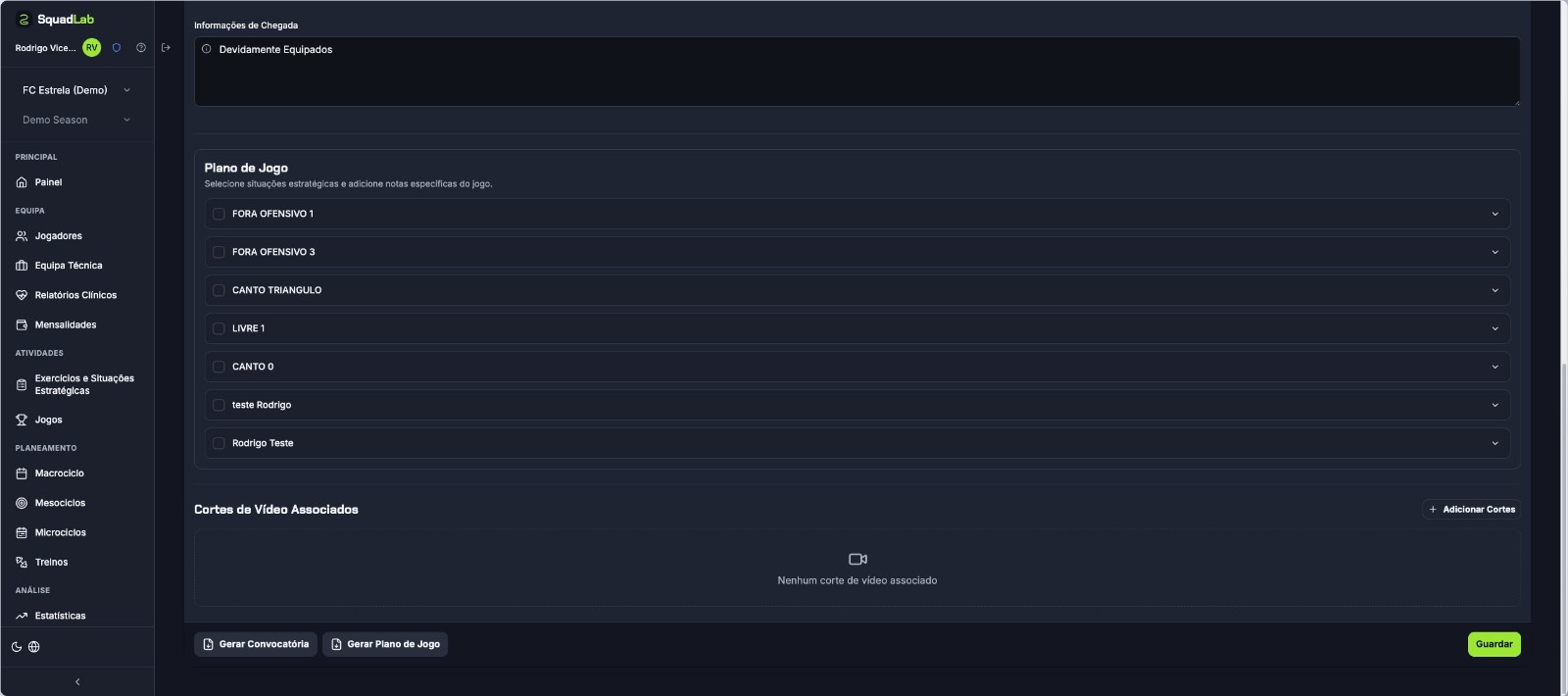Click the Mensalidades wallet icon
The height and width of the screenshot is (696, 1568).
coord(22,324)
